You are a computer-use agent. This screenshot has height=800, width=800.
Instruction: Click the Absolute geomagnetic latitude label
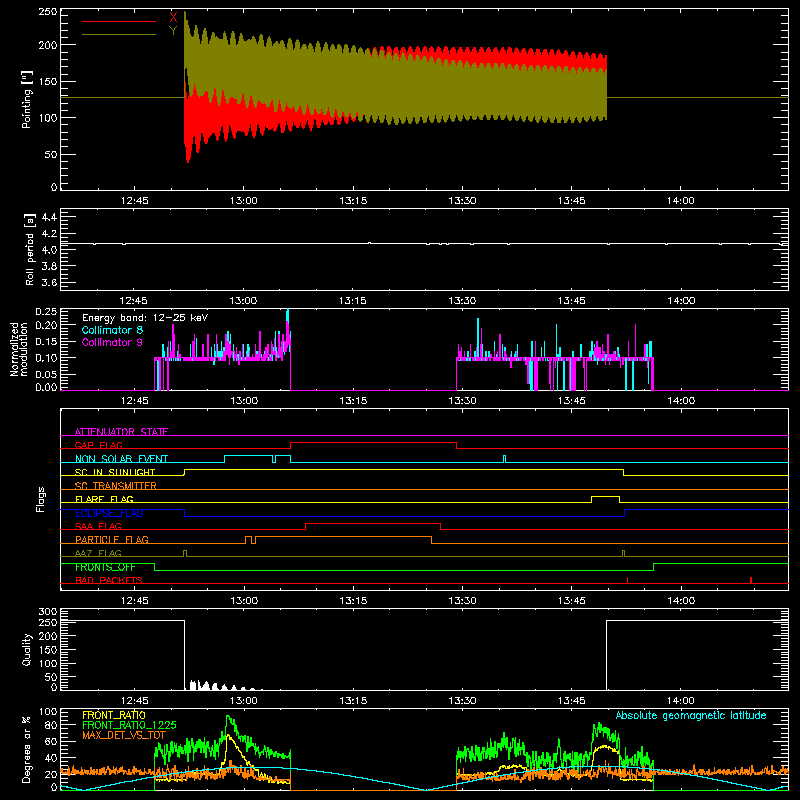(x=691, y=715)
